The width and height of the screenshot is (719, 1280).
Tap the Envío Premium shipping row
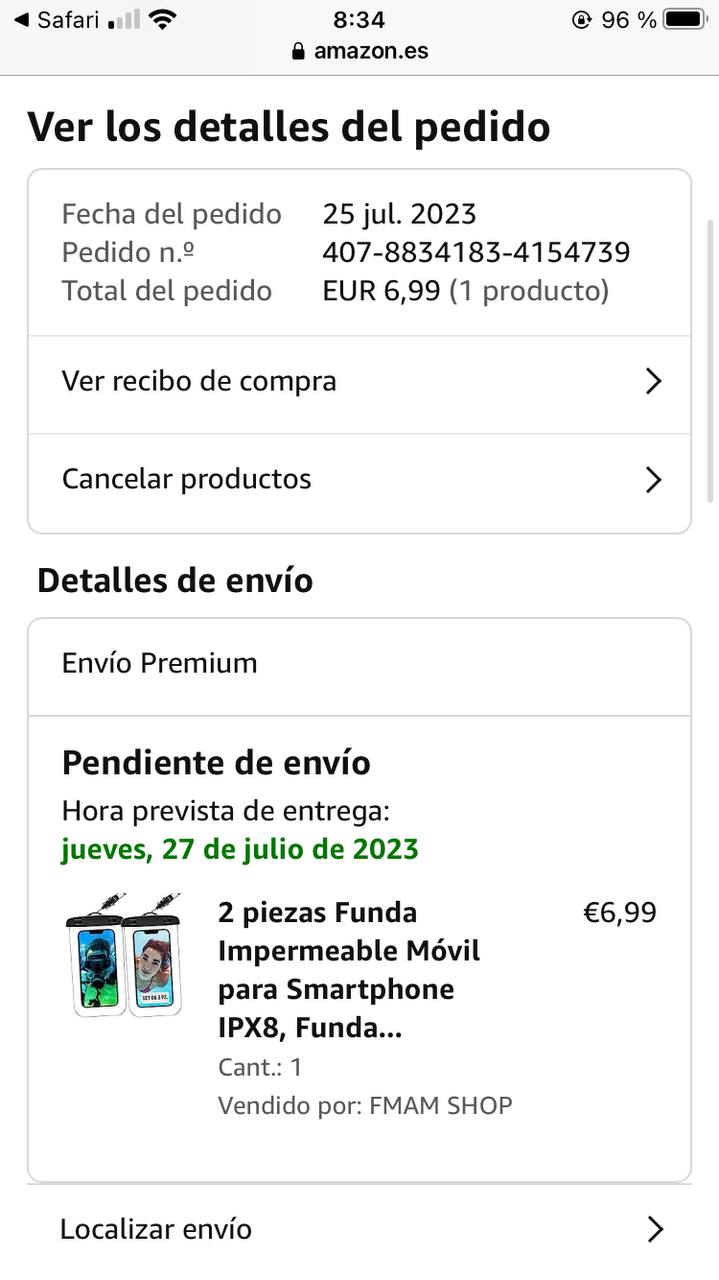click(160, 663)
